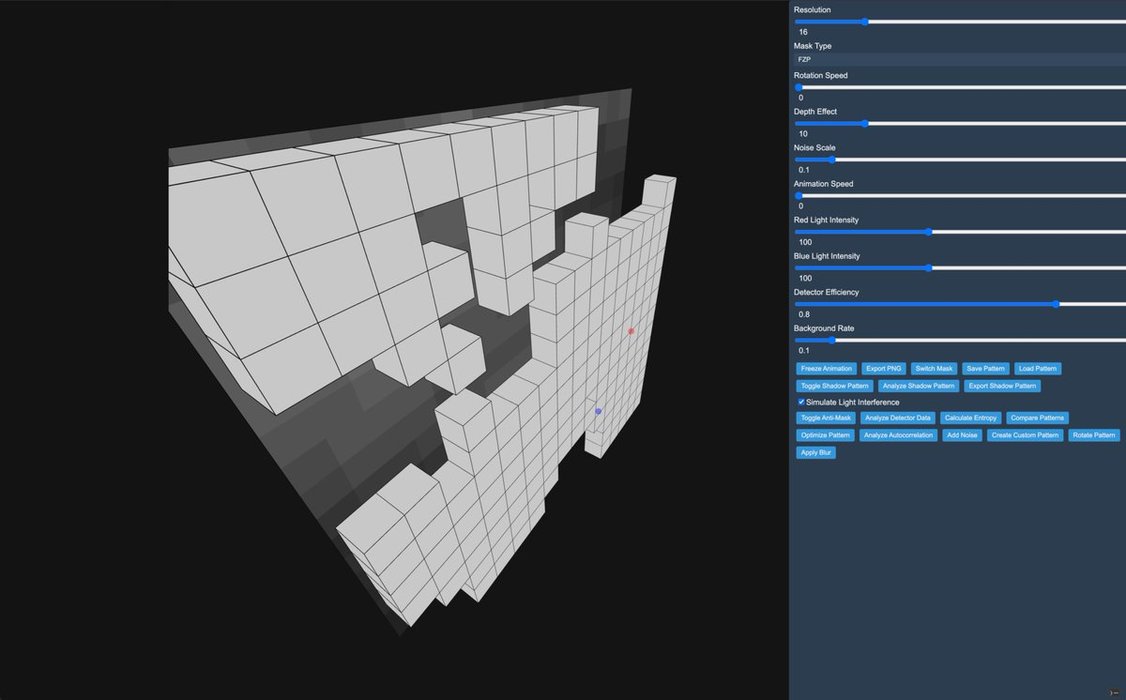This screenshot has height=700, width=1126.
Task: Click the red light marker in 3D view
Action: click(x=631, y=331)
